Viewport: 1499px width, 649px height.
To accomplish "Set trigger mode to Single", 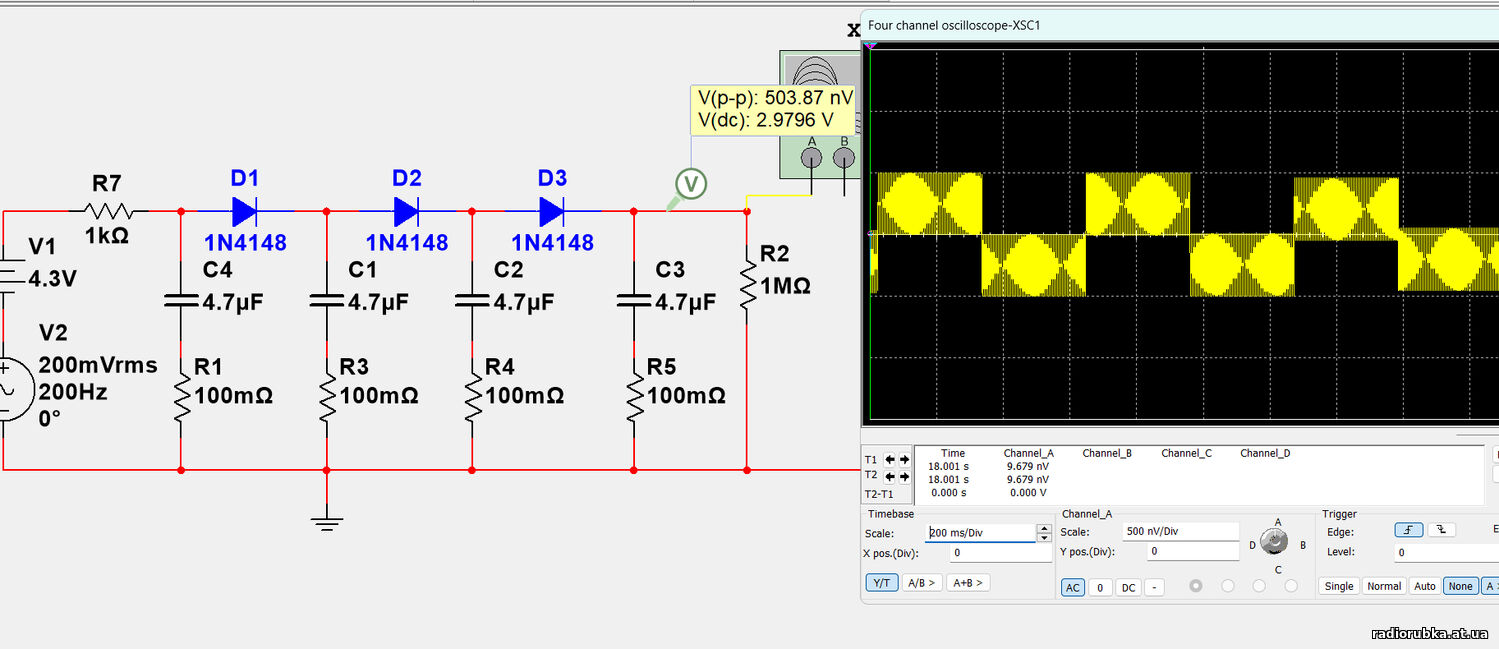I will (x=1339, y=586).
